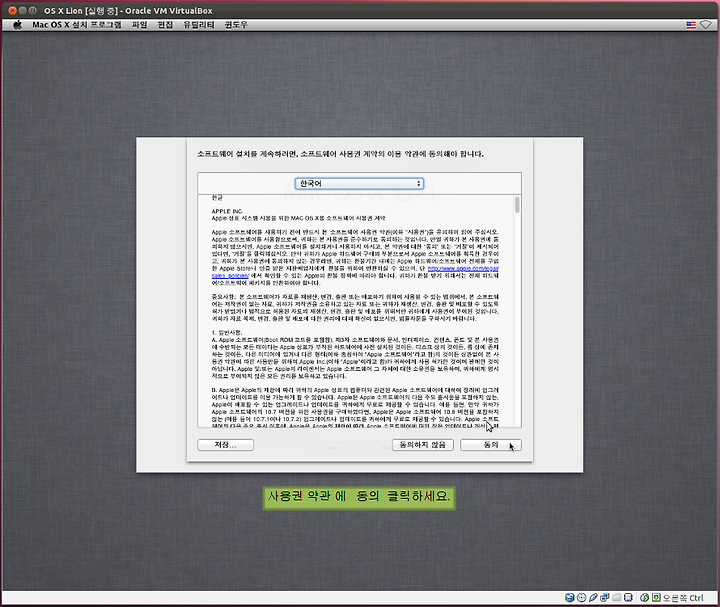Viewport: 720px width, 607px height.
Task: Click the US flag input source icon
Action: [x=691, y=25]
